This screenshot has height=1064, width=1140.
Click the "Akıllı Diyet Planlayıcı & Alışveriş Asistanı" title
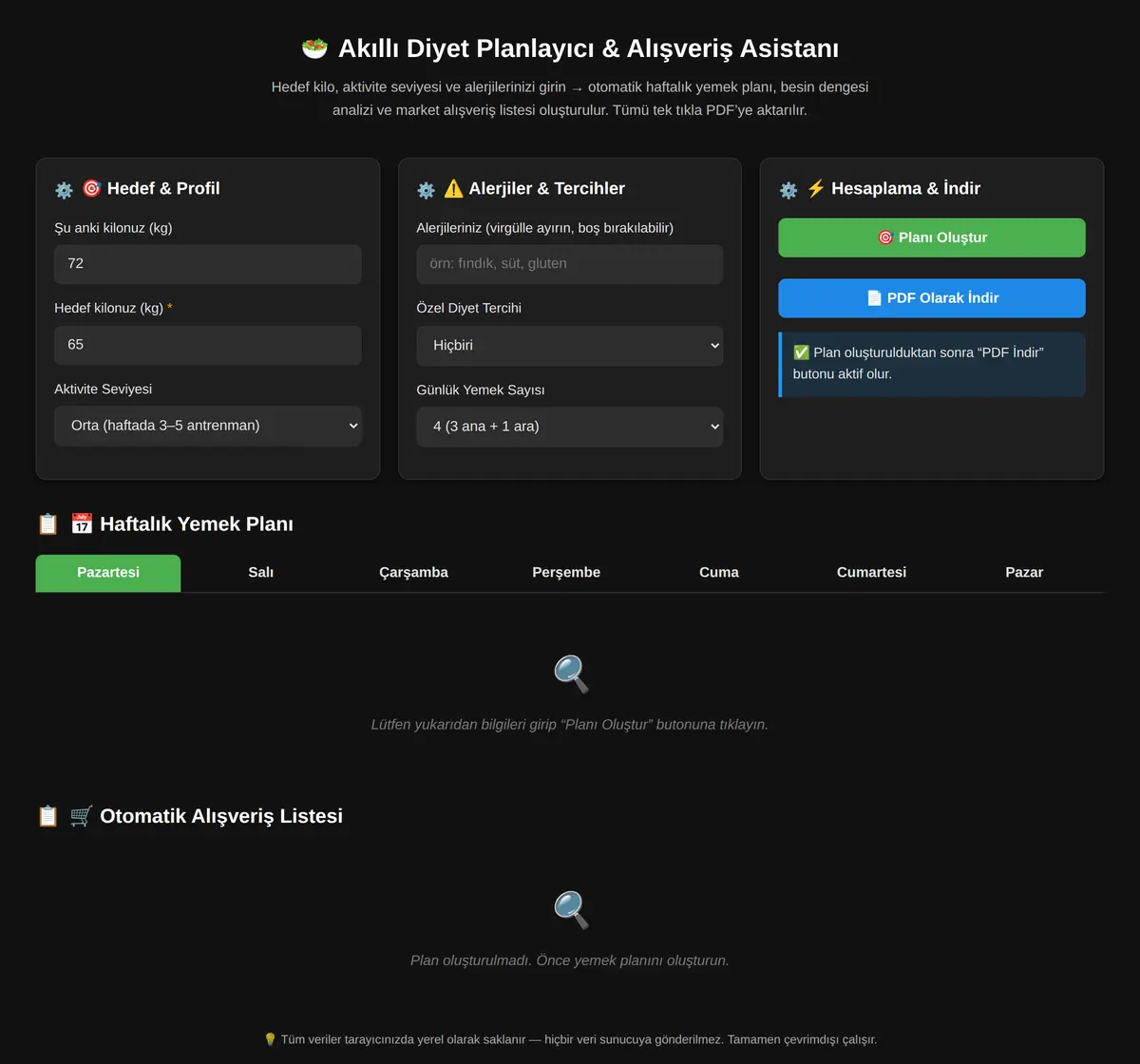click(588, 48)
